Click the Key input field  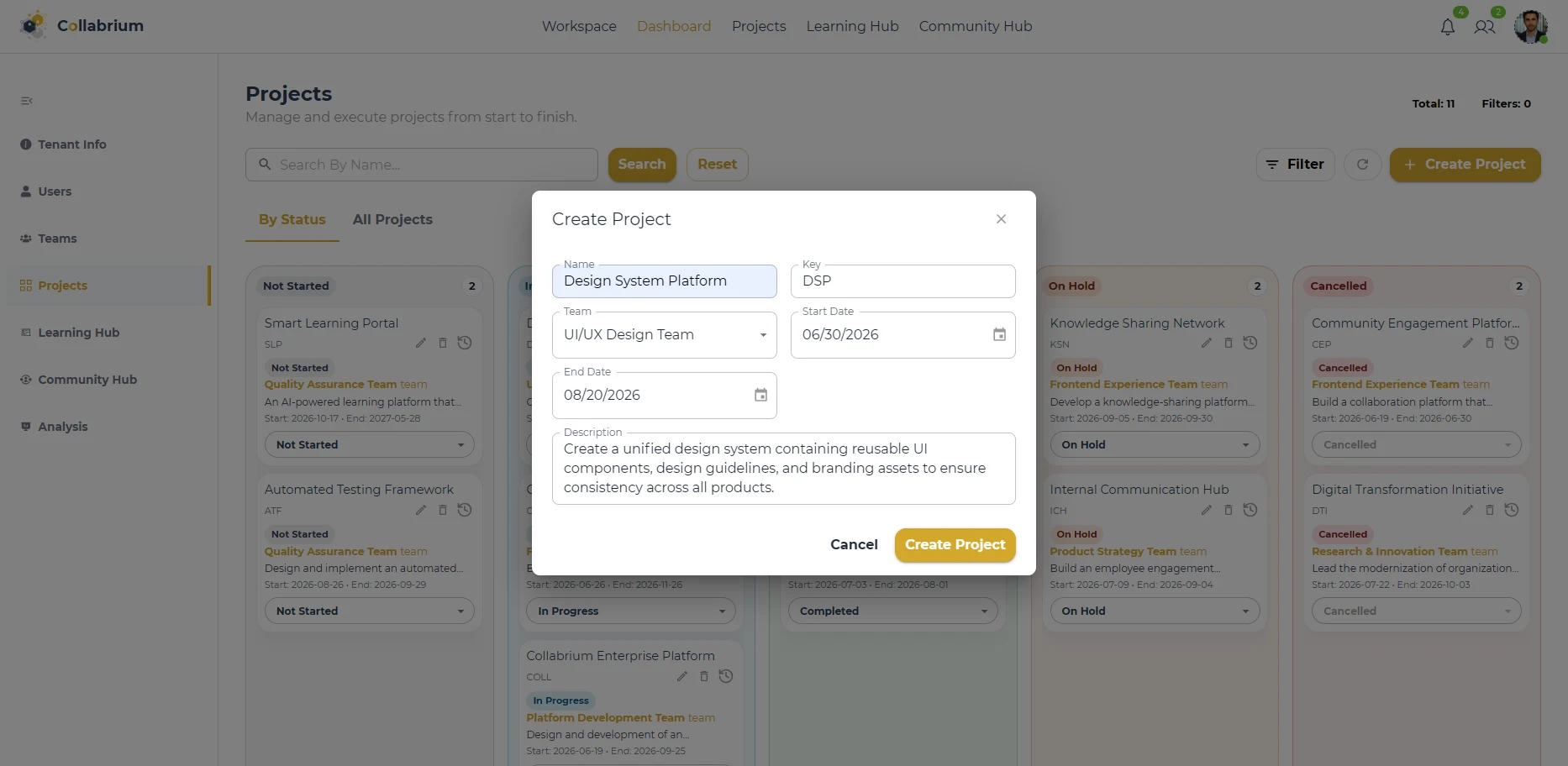(903, 281)
